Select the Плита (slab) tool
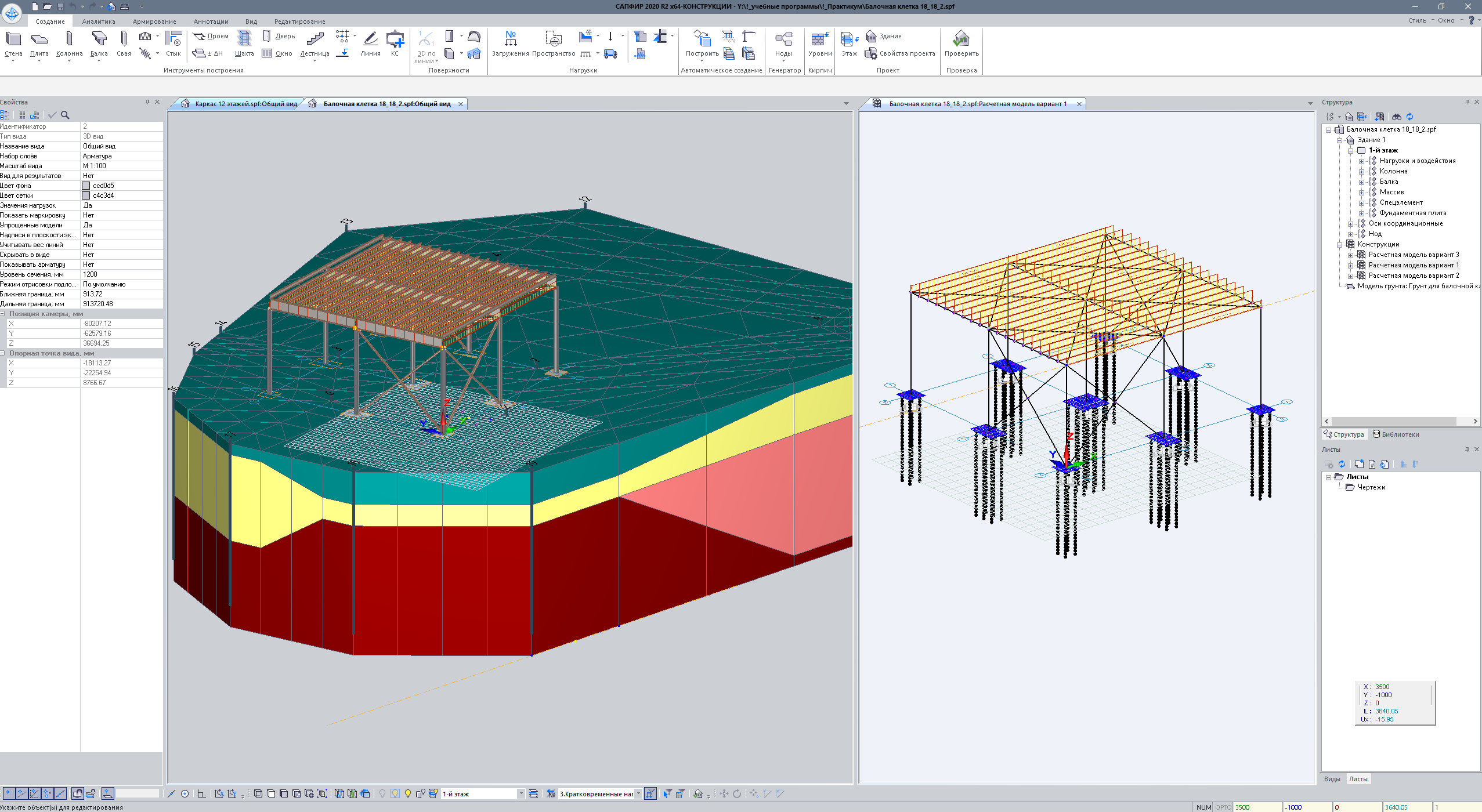The width and height of the screenshot is (1482, 812). (39, 45)
